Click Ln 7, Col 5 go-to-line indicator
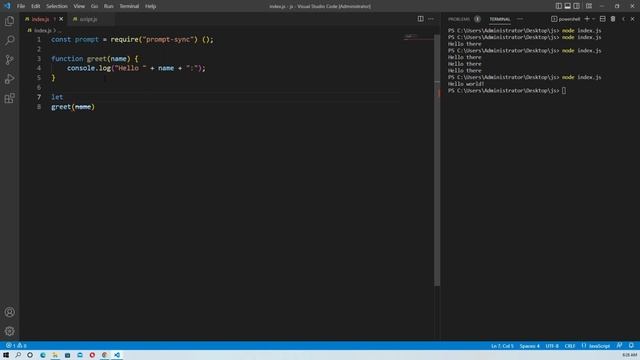Viewport: 640px width, 360px height. point(502,346)
